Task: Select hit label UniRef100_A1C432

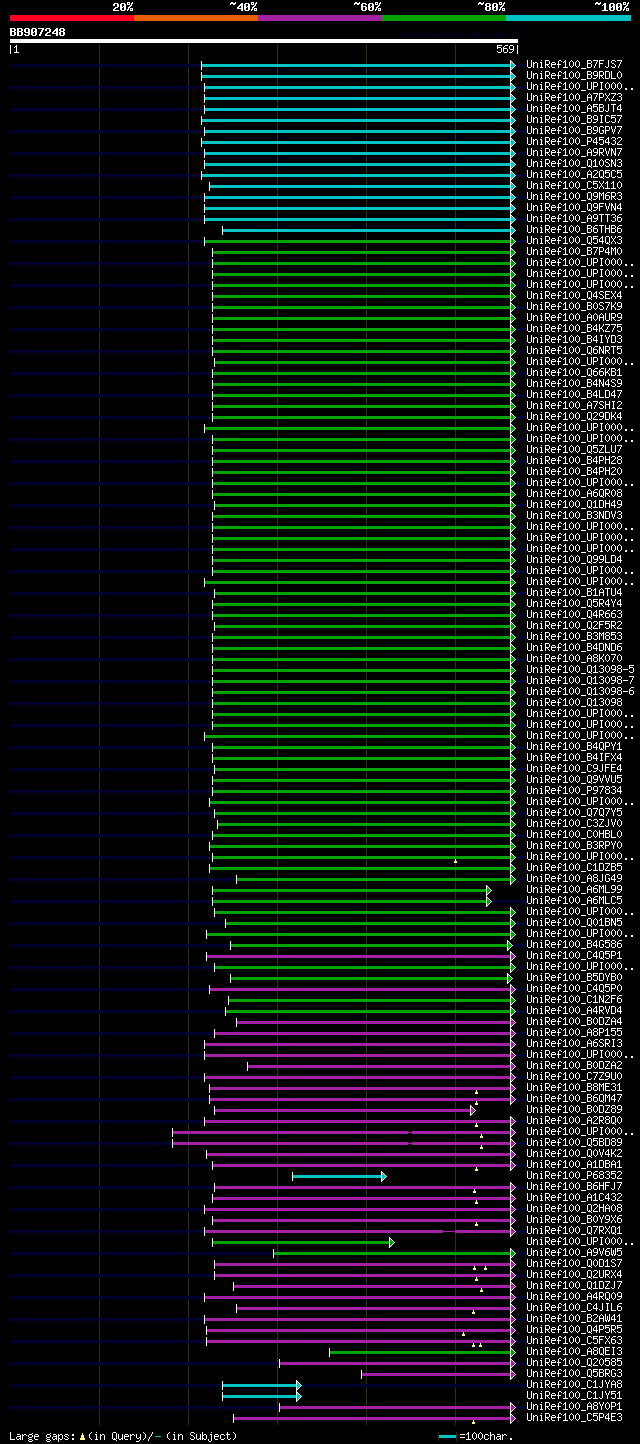Action: point(574,1197)
